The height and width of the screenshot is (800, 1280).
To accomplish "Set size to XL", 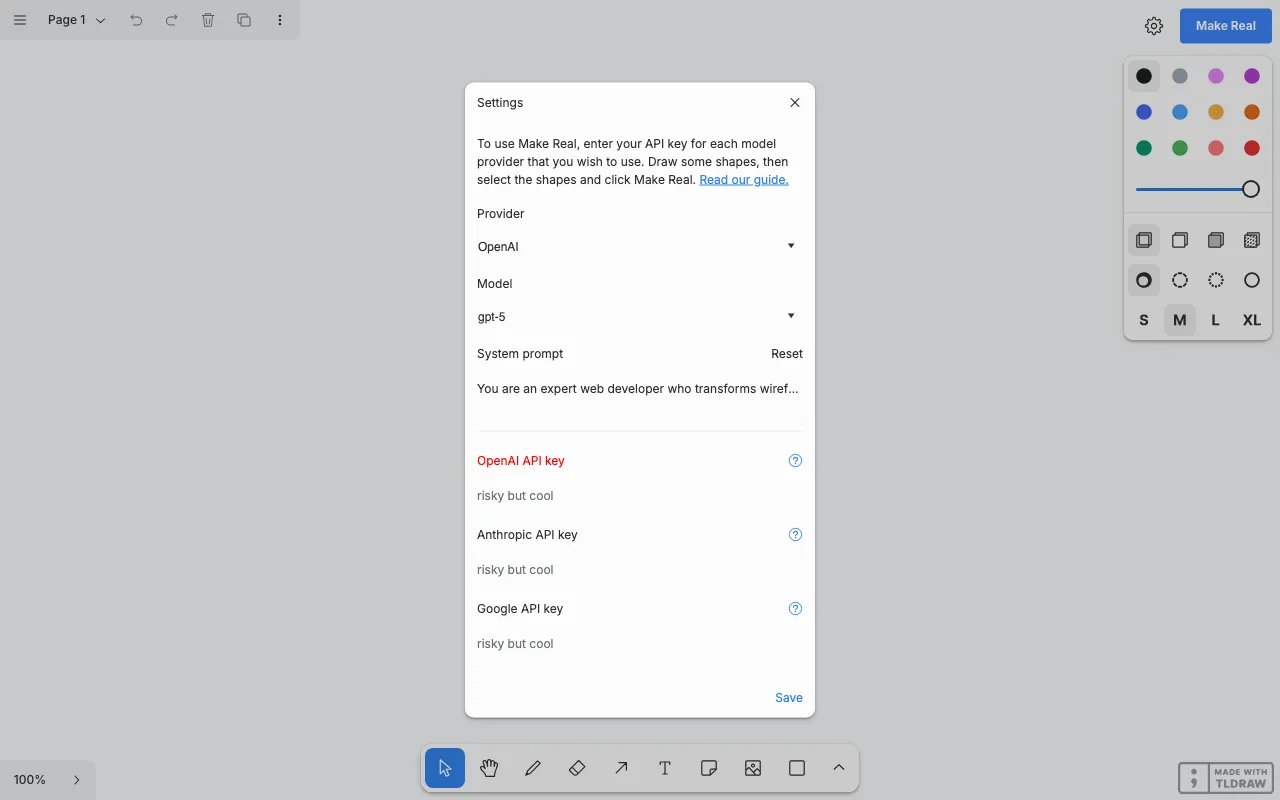I will coord(1252,320).
